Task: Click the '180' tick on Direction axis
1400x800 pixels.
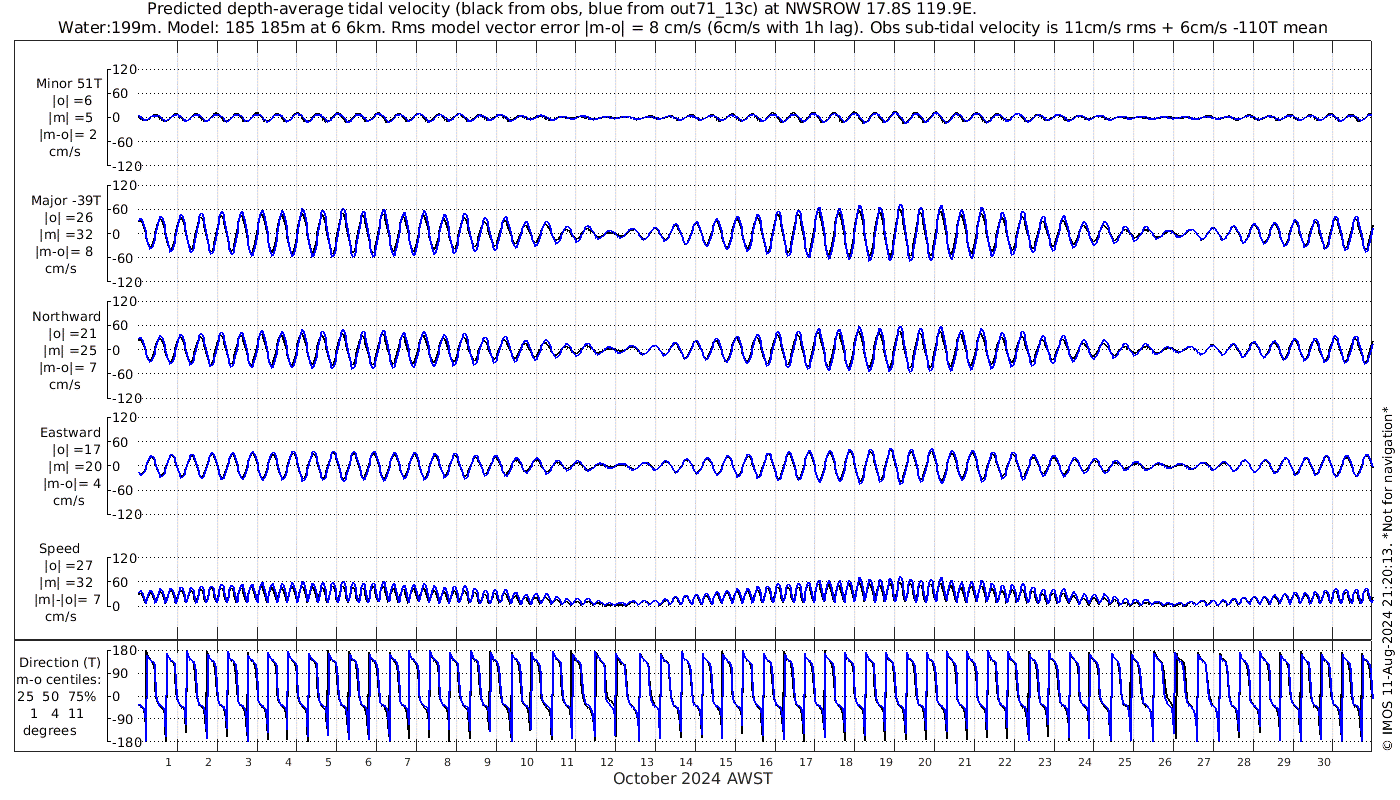Action: (124, 651)
